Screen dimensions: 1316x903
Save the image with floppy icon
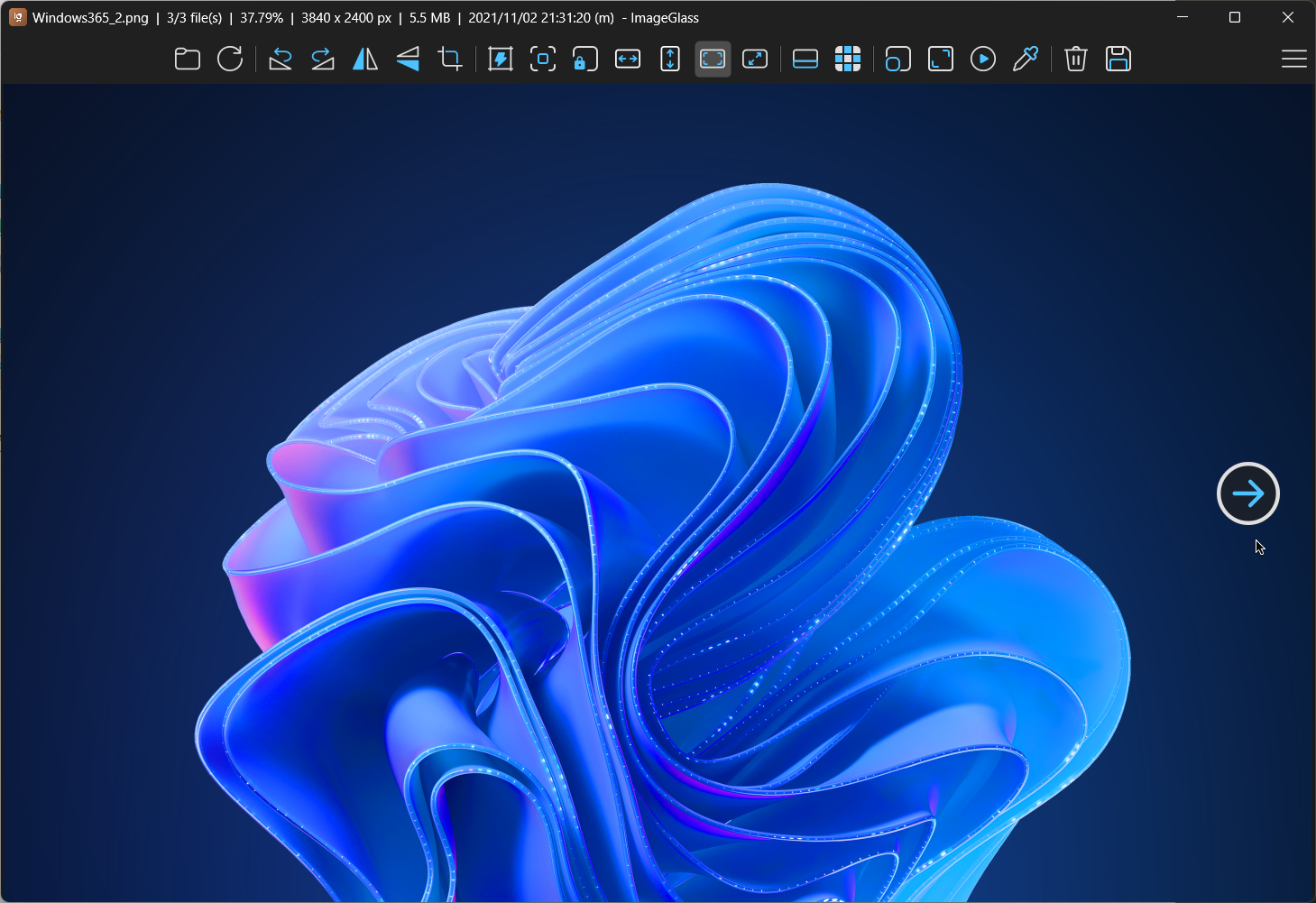pyautogui.click(x=1118, y=60)
